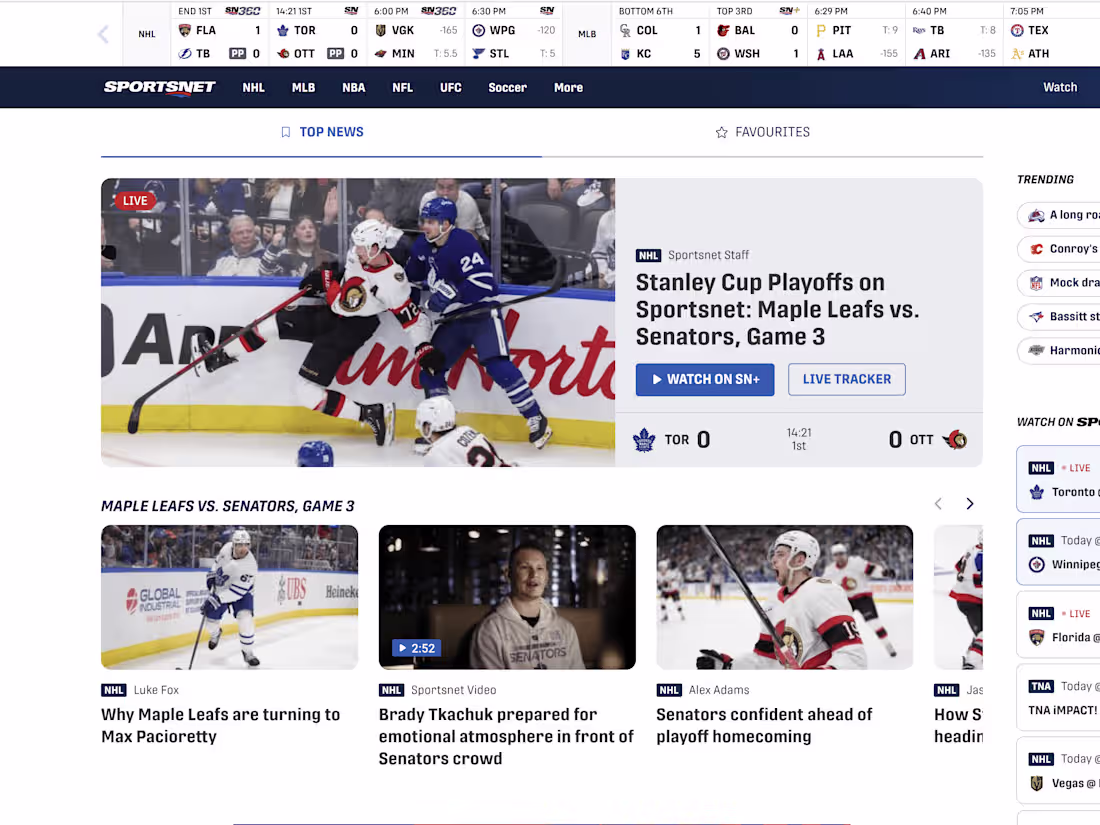Click Pittsburgh Pirates logo in scoreboard
This screenshot has height=825, width=1100.
(821, 30)
